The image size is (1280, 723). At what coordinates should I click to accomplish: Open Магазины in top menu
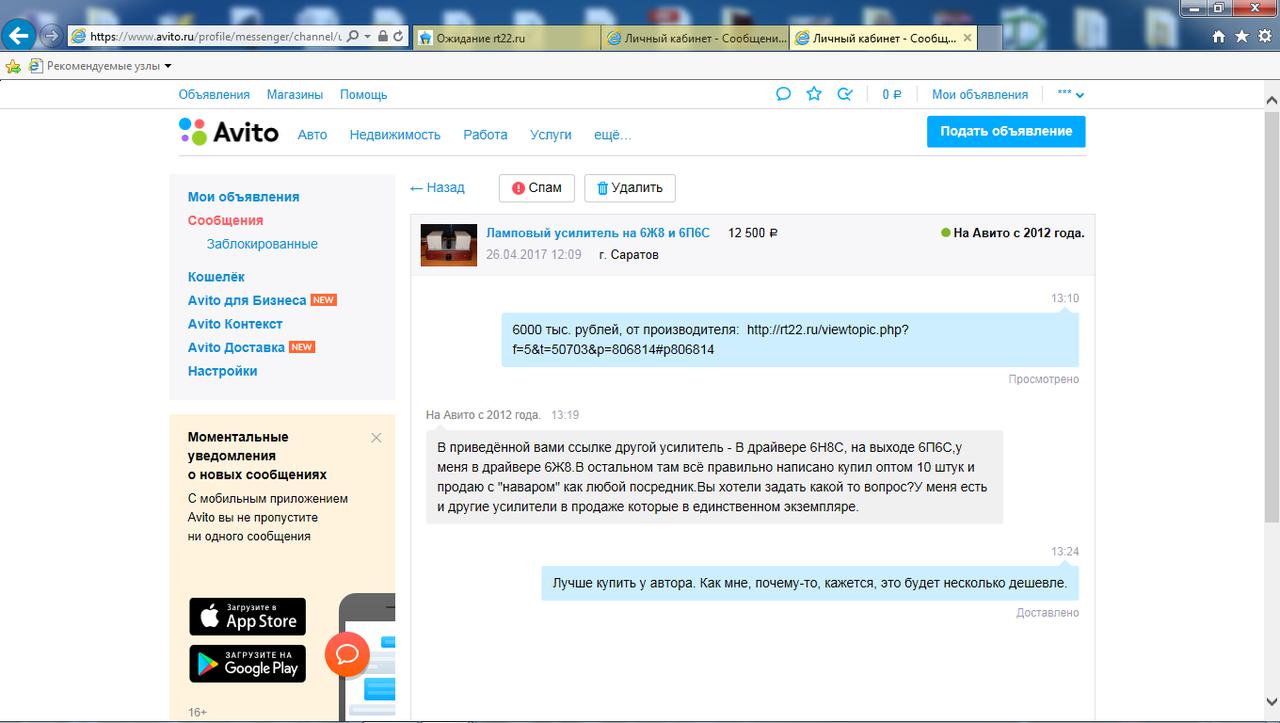295,94
